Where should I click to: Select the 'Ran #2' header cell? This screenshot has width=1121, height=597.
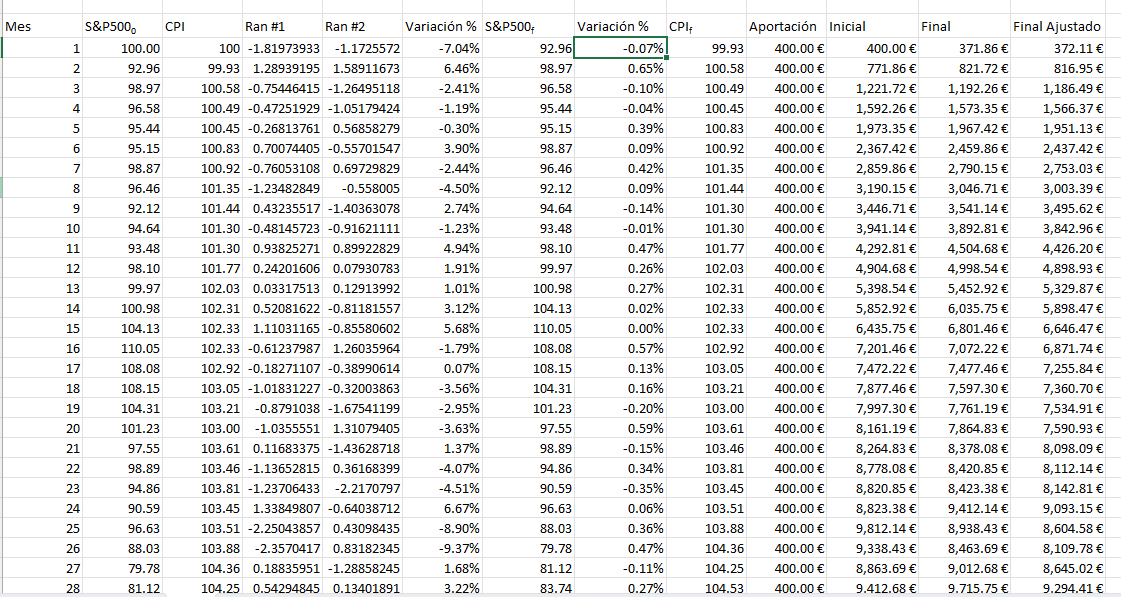(x=361, y=27)
